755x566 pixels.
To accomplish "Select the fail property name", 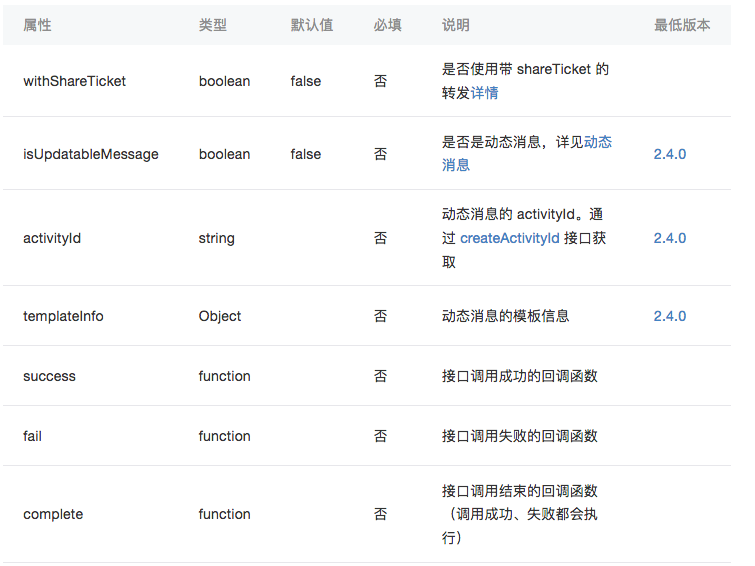I will tap(32, 436).
